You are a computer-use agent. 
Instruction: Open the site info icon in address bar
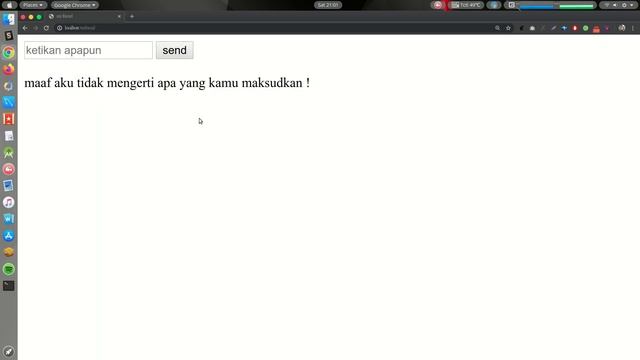point(60,28)
